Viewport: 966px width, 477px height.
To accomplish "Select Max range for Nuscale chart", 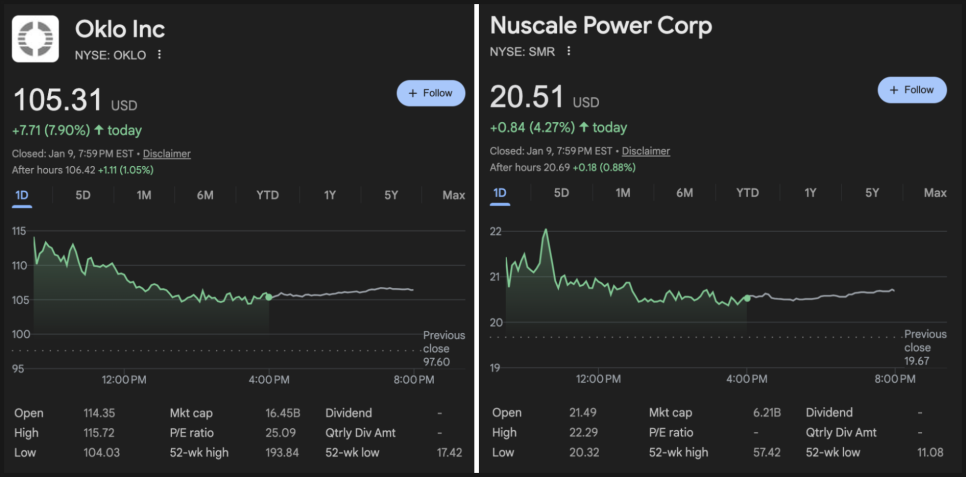I will click(935, 193).
